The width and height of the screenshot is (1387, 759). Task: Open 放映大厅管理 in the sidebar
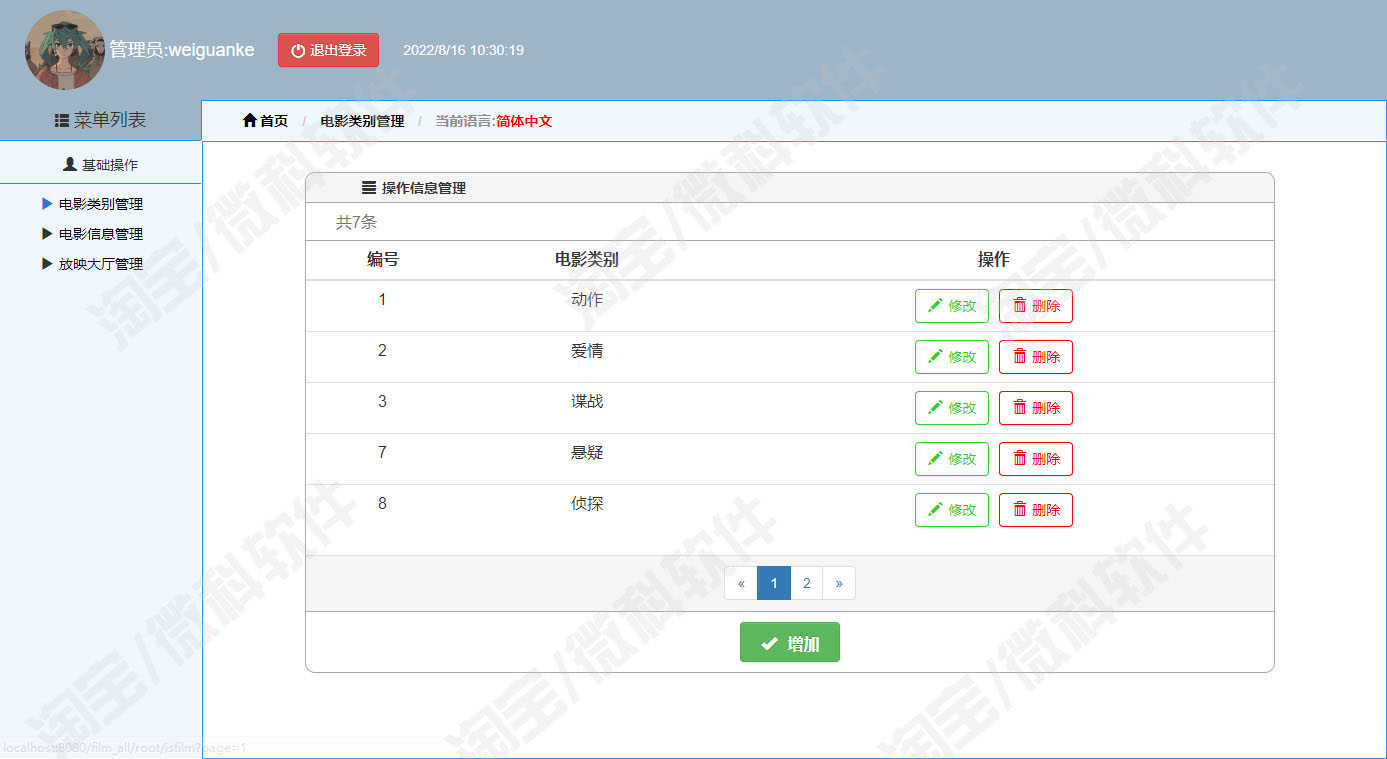tap(100, 264)
